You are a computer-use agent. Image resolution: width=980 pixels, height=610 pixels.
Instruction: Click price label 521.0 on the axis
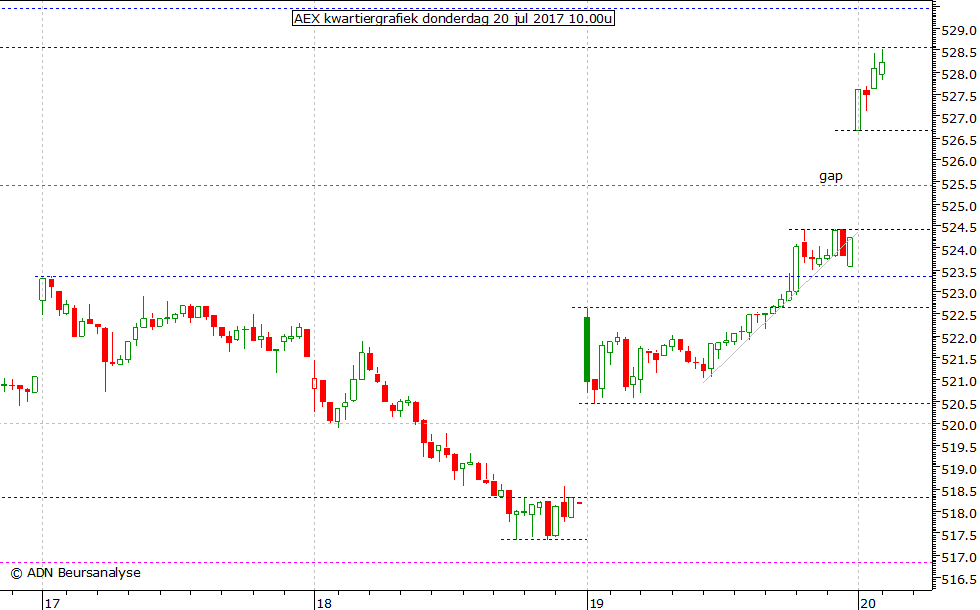(959, 382)
